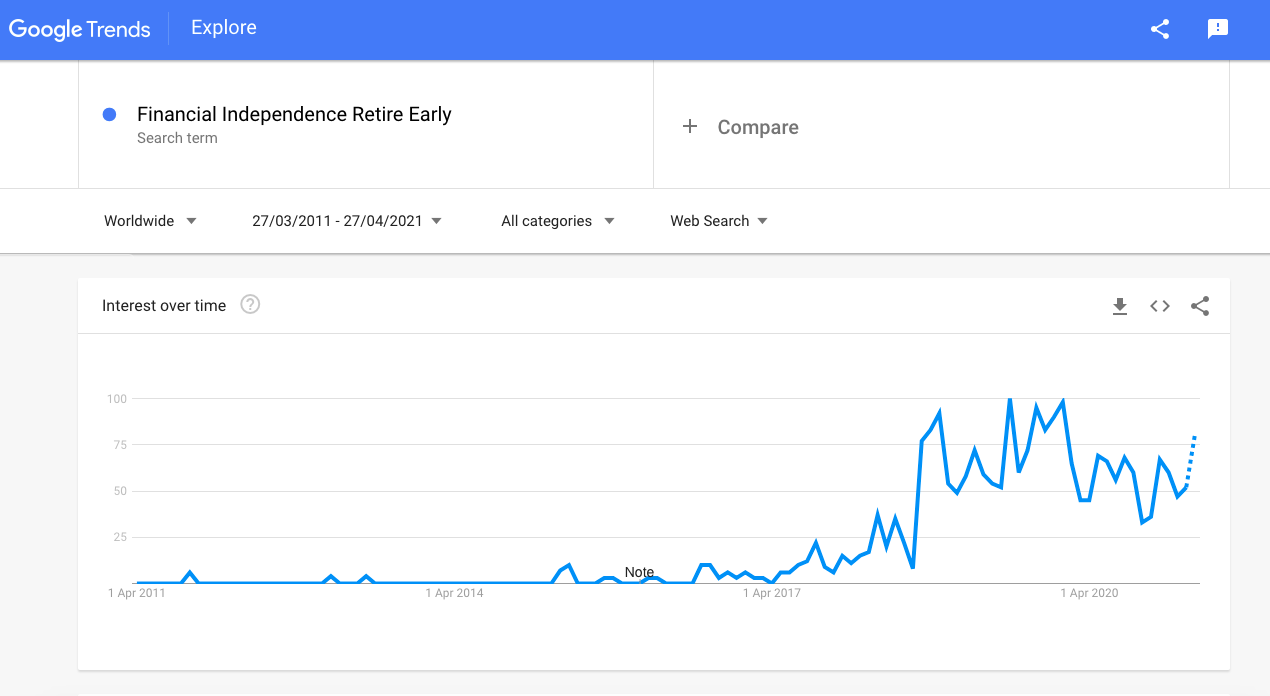Open the Web Search type dropdown
The height and width of the screenshot is (696, 1270).
pos(719,221)
